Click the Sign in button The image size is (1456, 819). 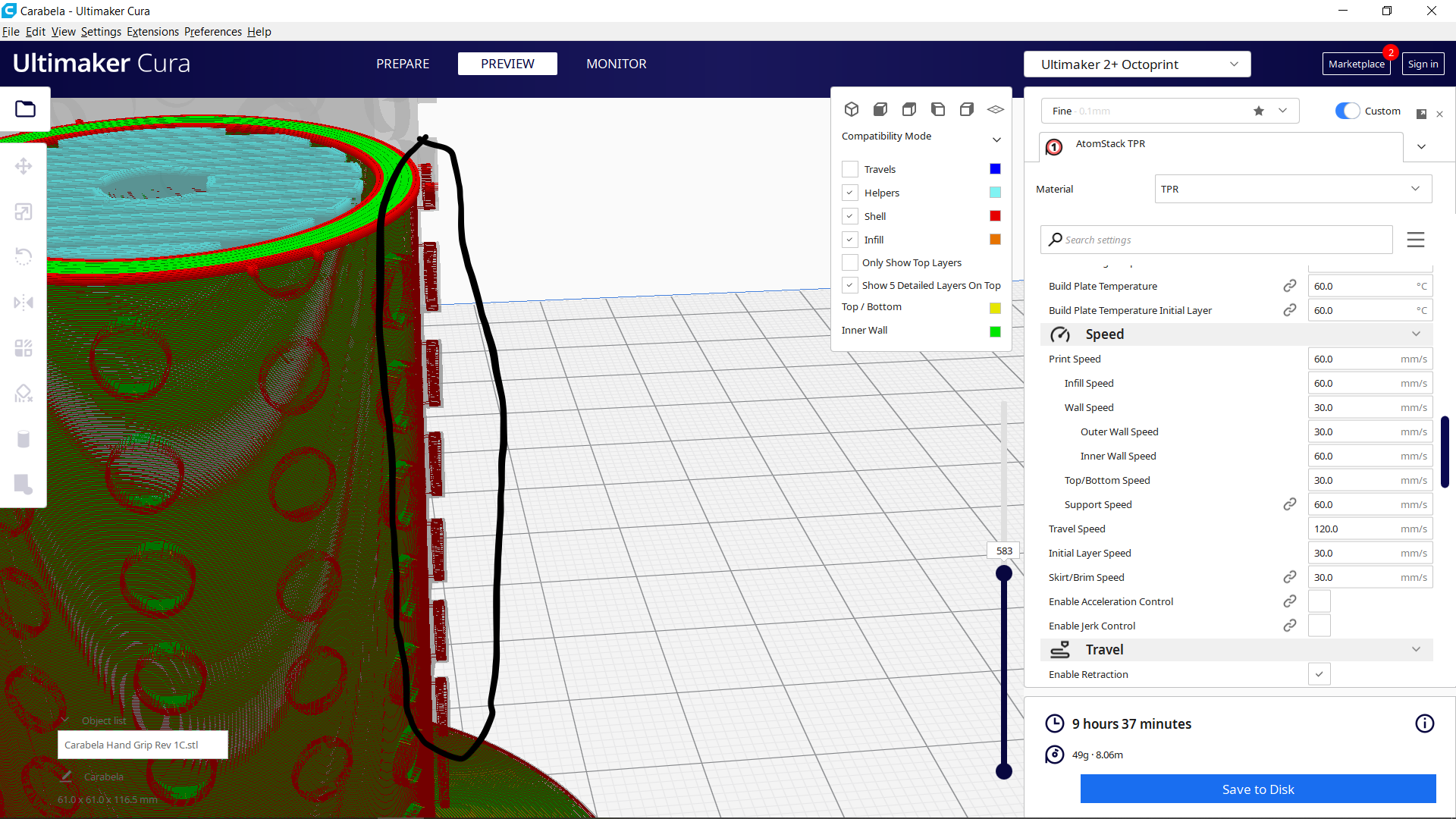[1423, 64]
